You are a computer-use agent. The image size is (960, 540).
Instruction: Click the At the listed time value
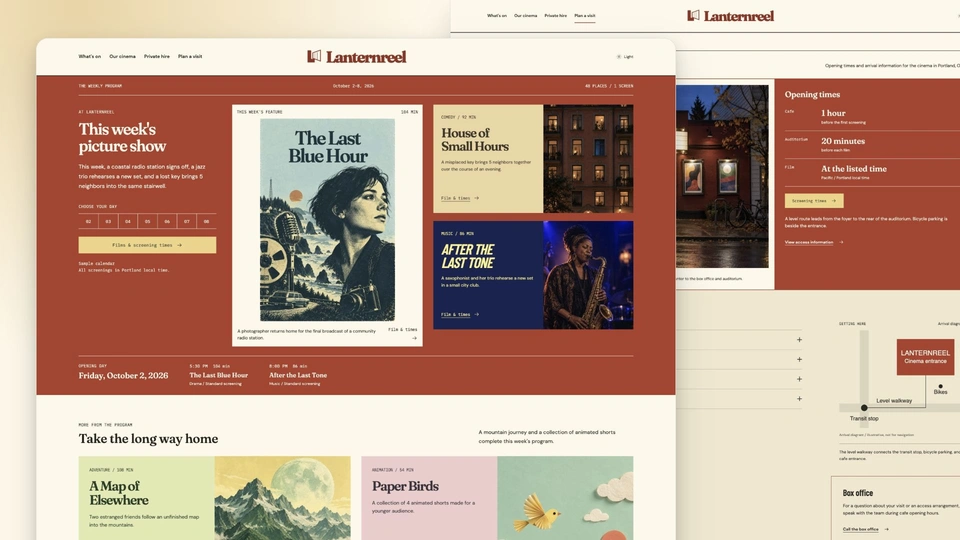pyautogui.click(x=853, y=168)
